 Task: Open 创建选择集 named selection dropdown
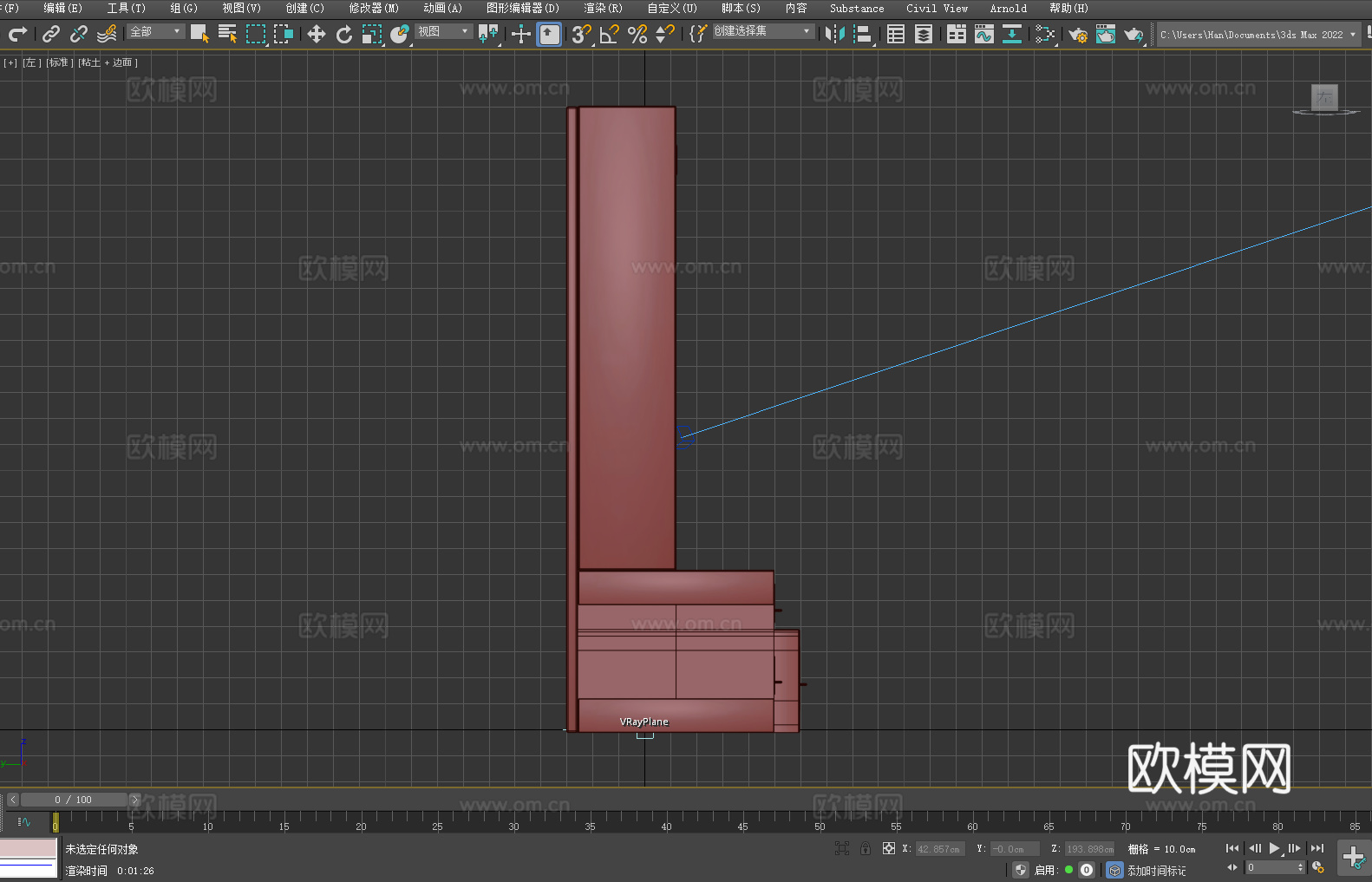click(x=763, y=31)
